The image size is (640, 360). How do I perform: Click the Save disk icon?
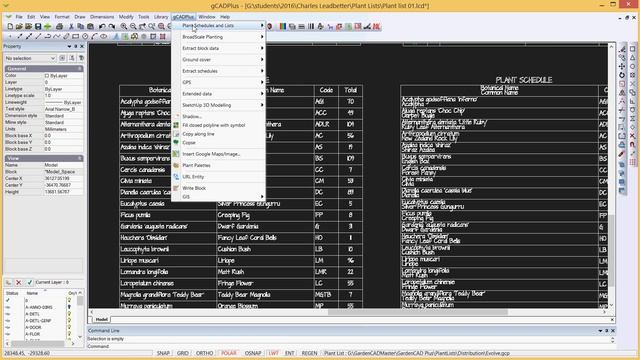(x=38, y=27)
